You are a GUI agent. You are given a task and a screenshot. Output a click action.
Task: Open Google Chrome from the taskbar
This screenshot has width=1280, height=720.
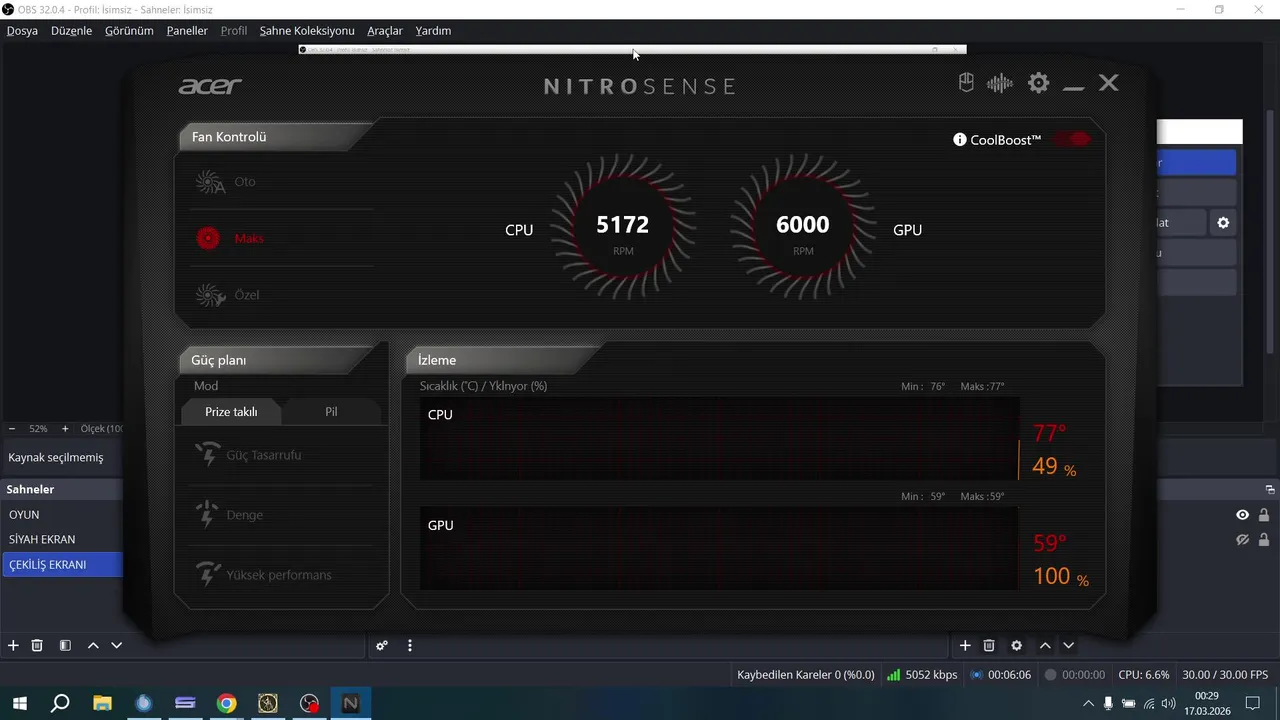click(226, 704)
